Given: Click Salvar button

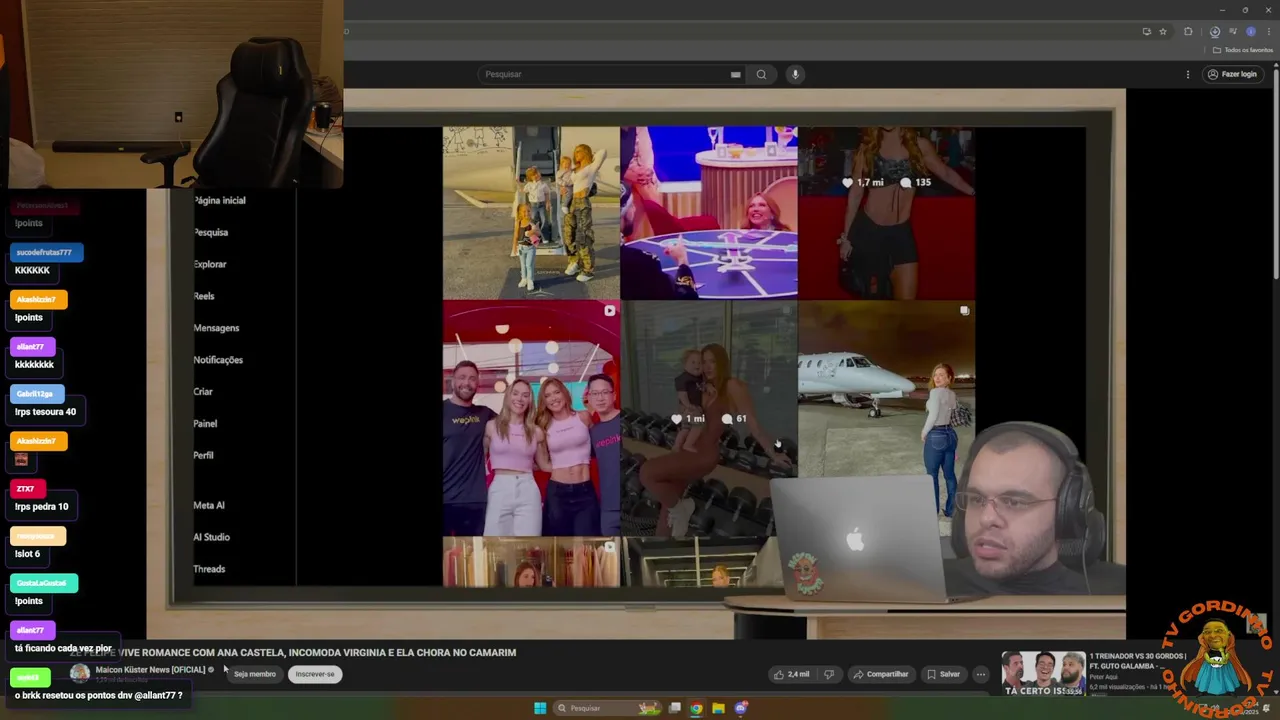Looking at the screenshot, I should coord(943,674).
